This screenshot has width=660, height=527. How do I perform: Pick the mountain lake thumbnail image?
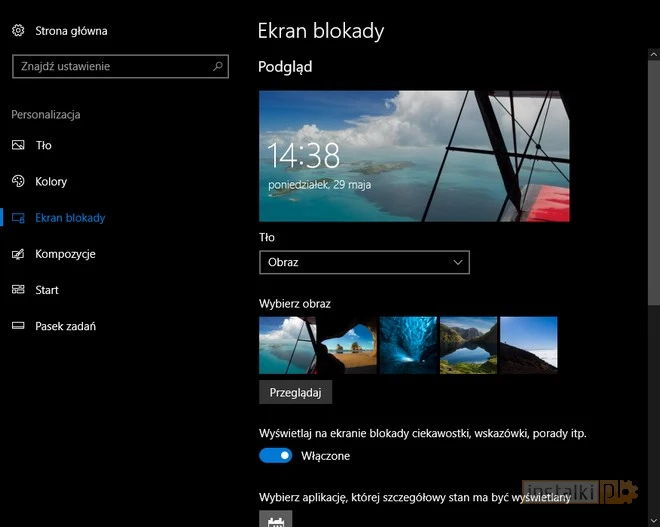pos(468,345)
